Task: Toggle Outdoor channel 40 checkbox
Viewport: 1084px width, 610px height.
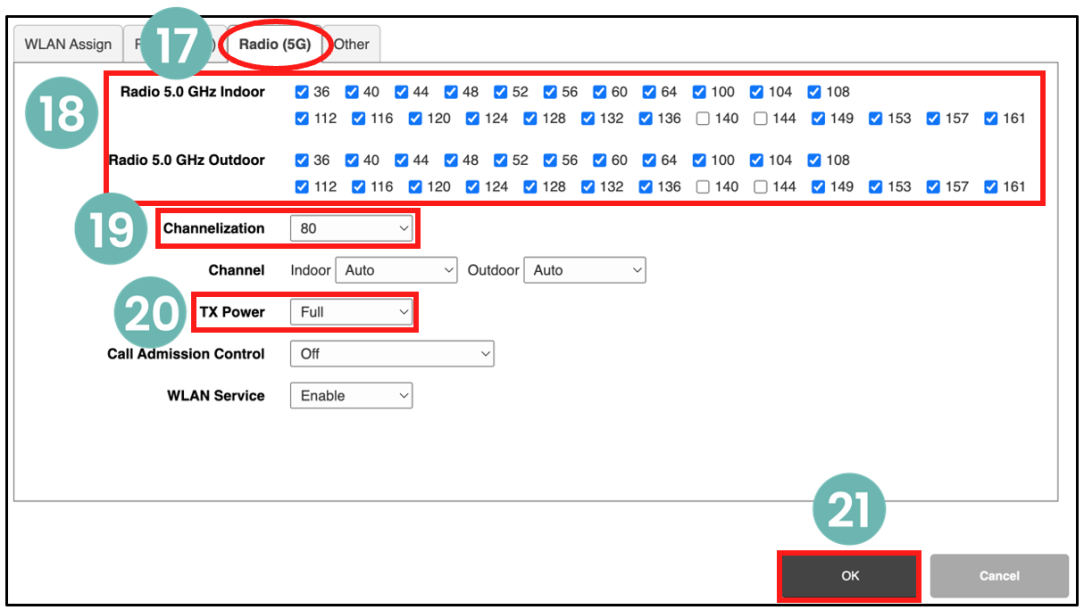Action: 352,160
